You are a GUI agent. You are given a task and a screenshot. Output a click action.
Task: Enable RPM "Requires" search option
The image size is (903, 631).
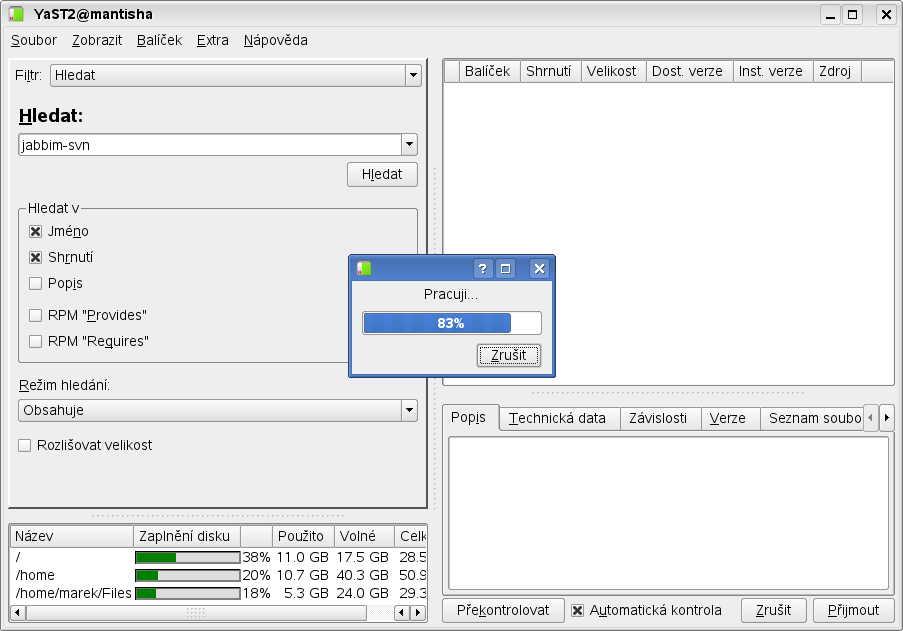36,341
